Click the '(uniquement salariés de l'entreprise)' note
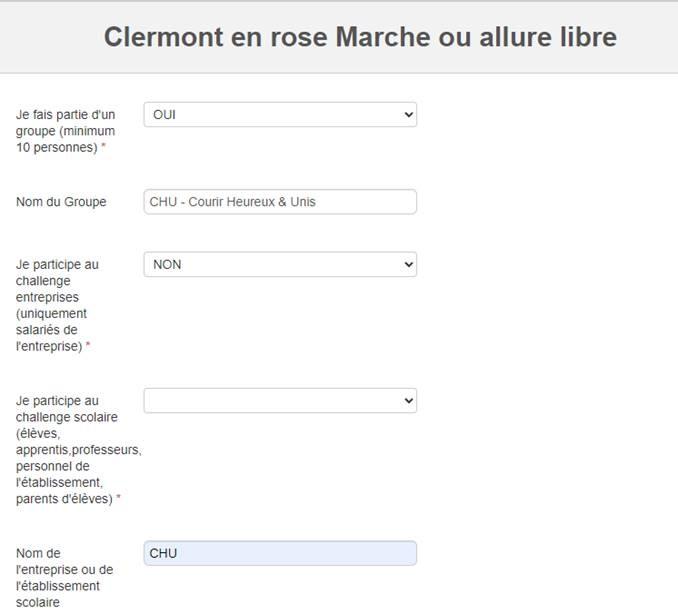The image size is (678, 614). pyautogui.click(x=51, y=330)
